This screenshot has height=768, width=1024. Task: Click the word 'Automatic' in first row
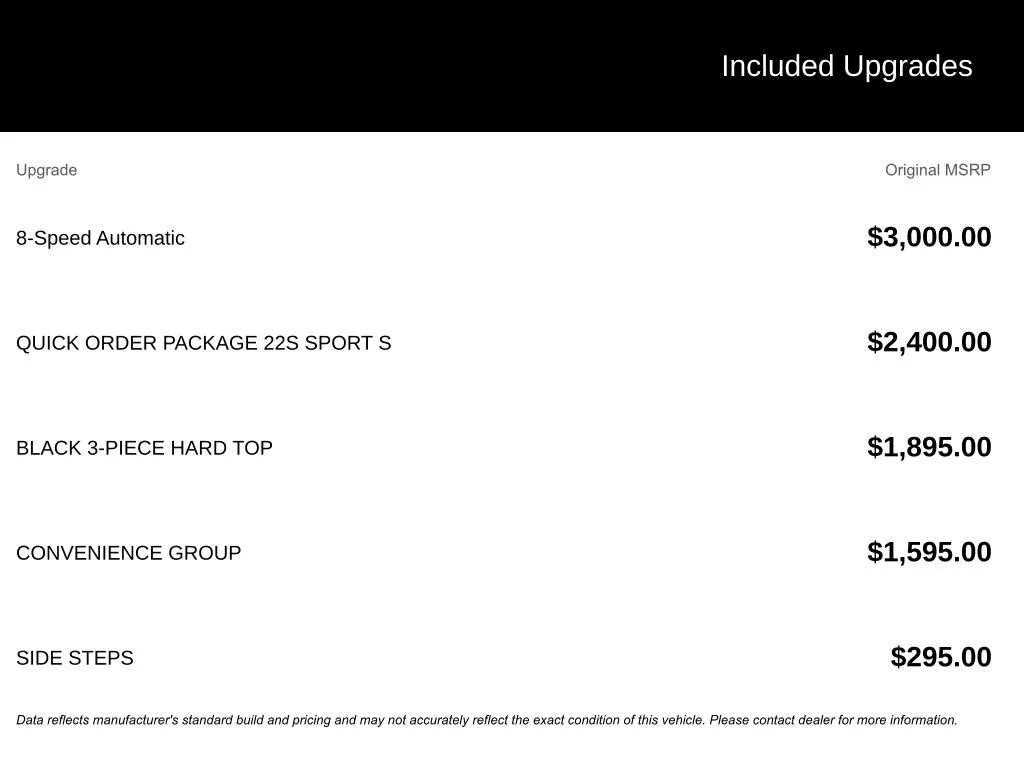coord(140,238)
